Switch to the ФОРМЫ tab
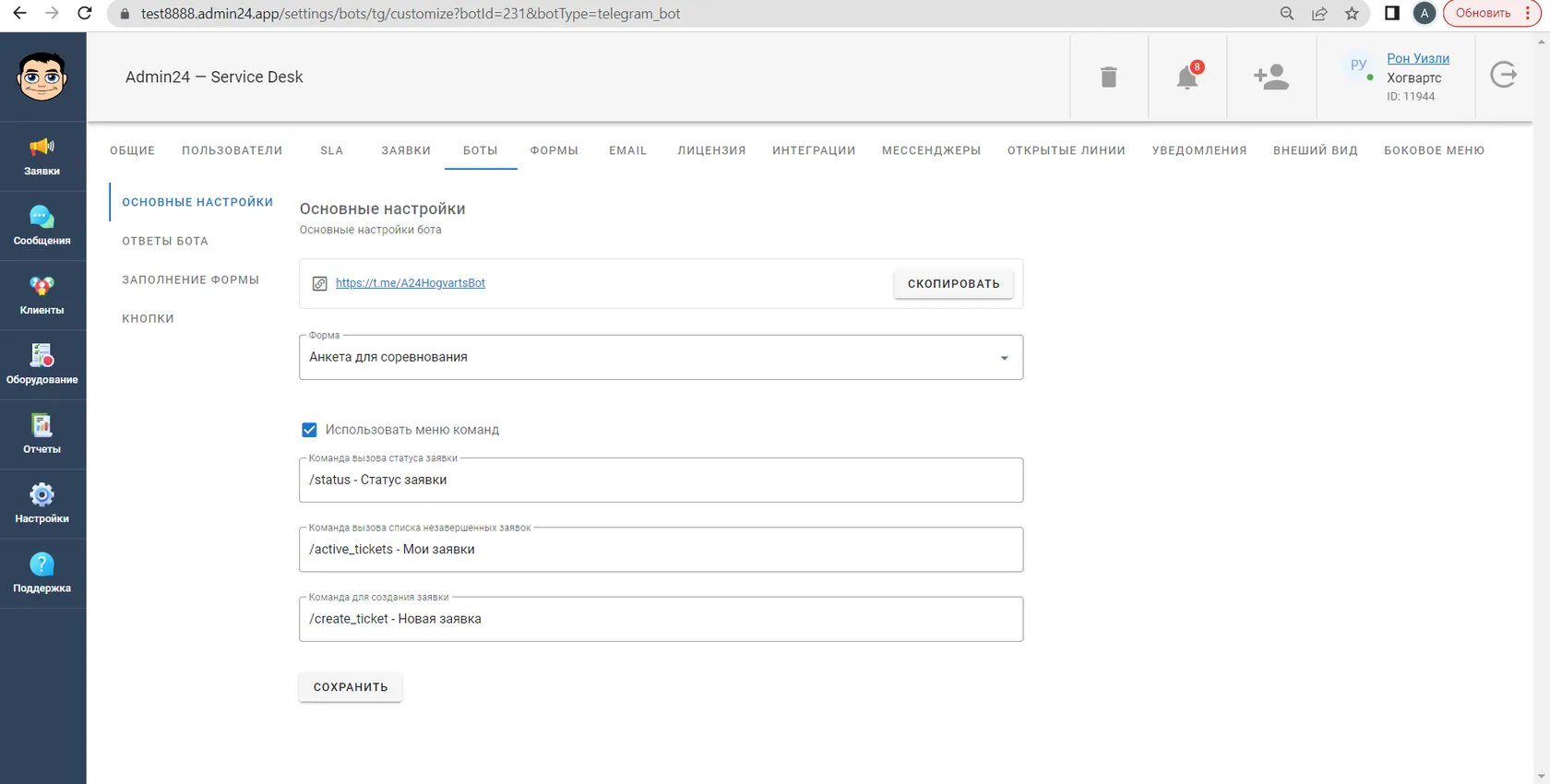The image size is (1550, 784). tap(554, 150)
